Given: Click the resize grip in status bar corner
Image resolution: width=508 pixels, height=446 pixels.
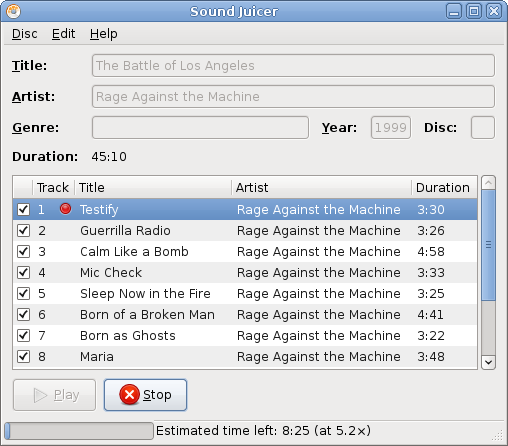Looking at the screenshot, I should (498, 435).
